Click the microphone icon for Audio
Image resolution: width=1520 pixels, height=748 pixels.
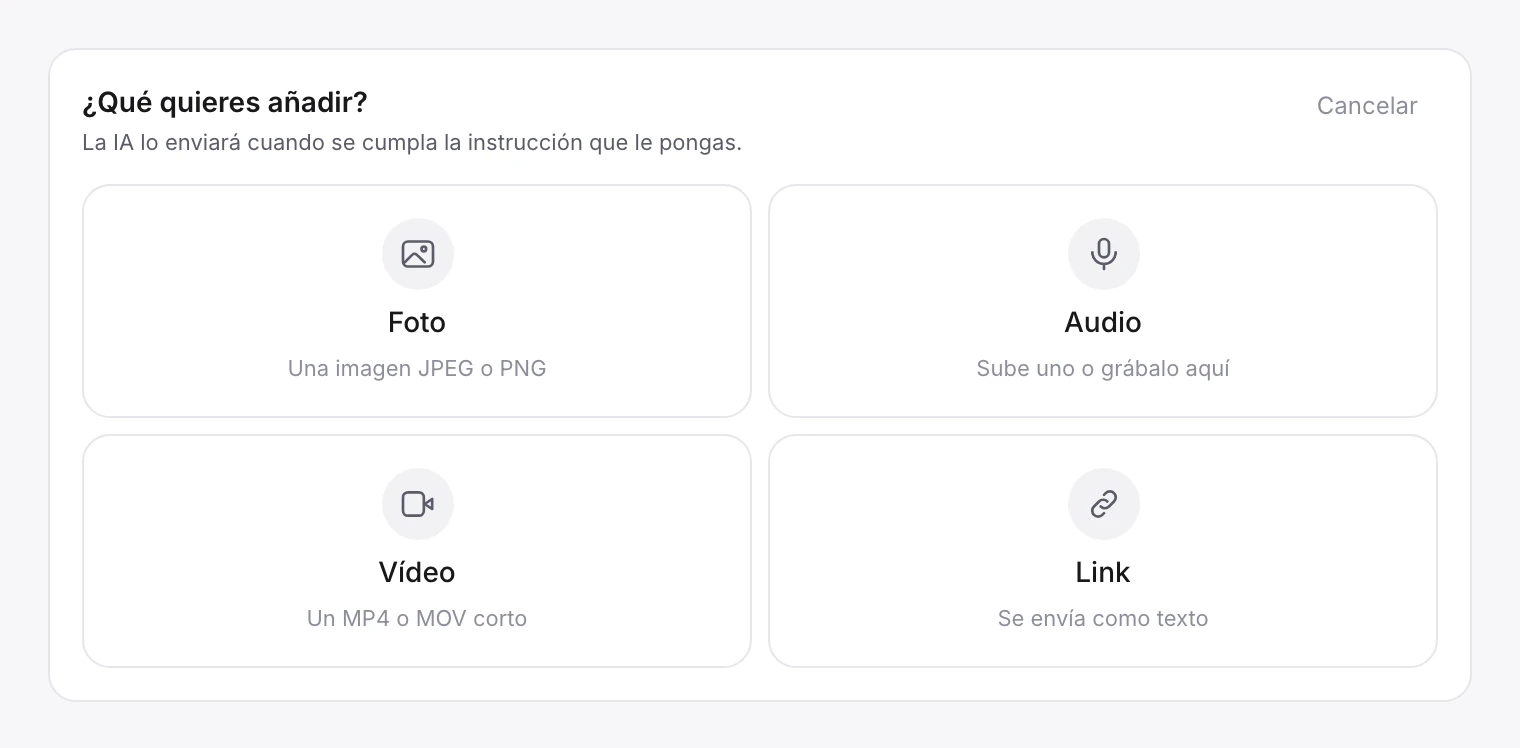1104,254
